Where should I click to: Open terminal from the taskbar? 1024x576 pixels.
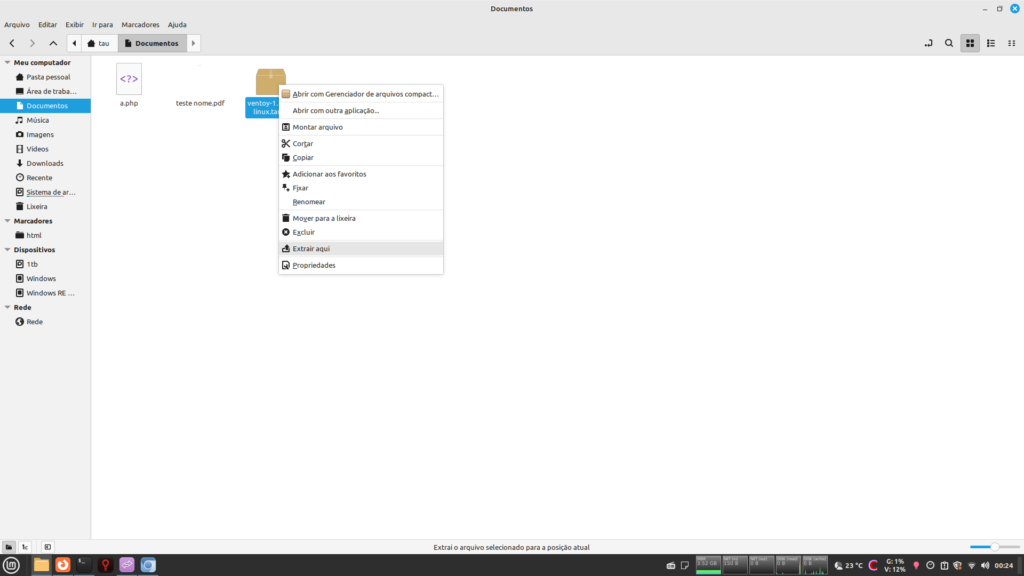coord(84,565)
